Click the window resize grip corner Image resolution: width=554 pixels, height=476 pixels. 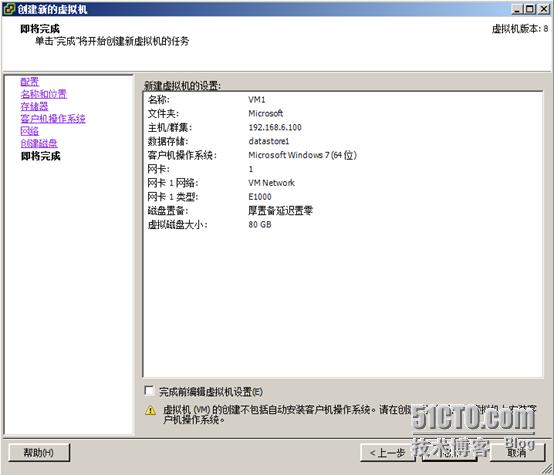pyautogui.click(x=548, y=470)
